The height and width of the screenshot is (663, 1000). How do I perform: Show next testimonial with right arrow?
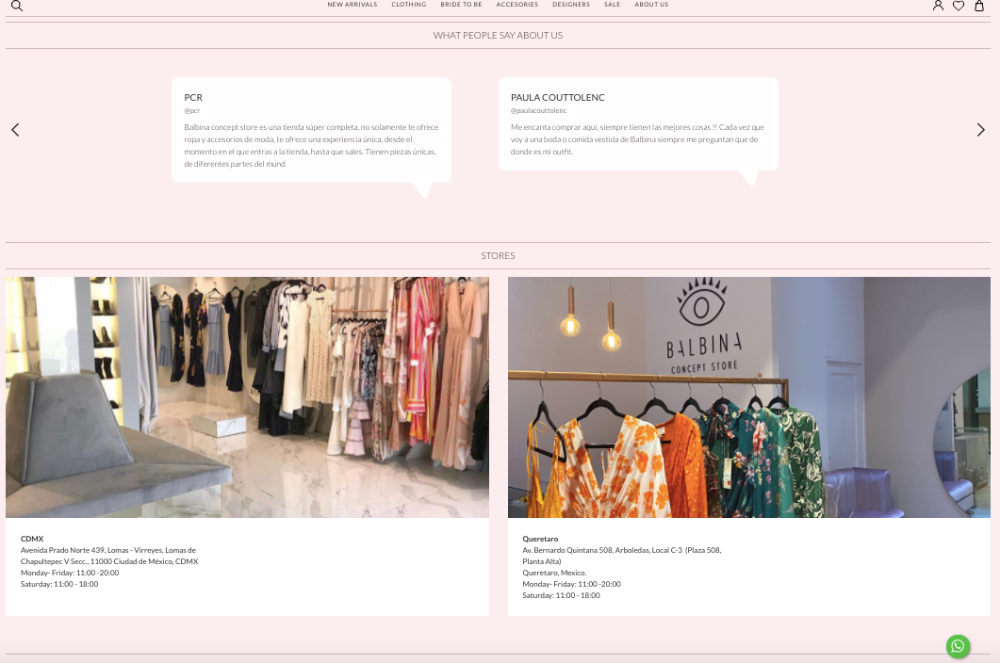tap(981, 130)
